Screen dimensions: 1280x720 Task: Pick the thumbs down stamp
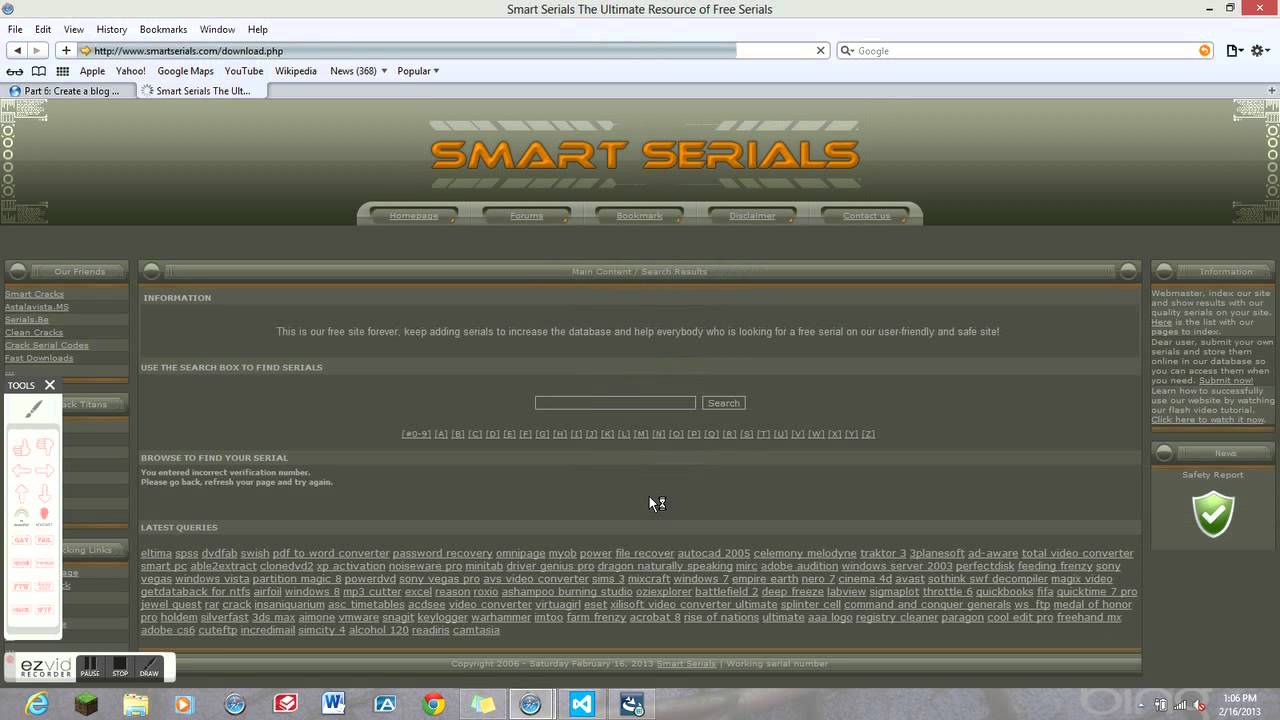tap(45, 447)
